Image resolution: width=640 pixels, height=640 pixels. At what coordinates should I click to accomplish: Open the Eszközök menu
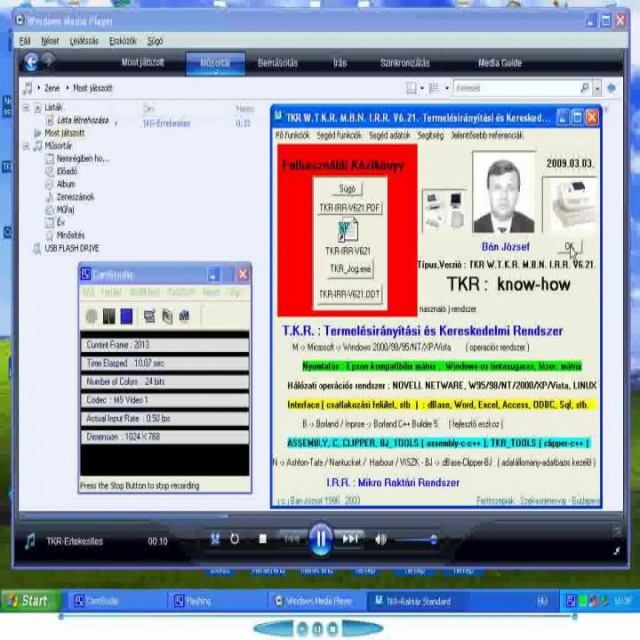[123, 41]
